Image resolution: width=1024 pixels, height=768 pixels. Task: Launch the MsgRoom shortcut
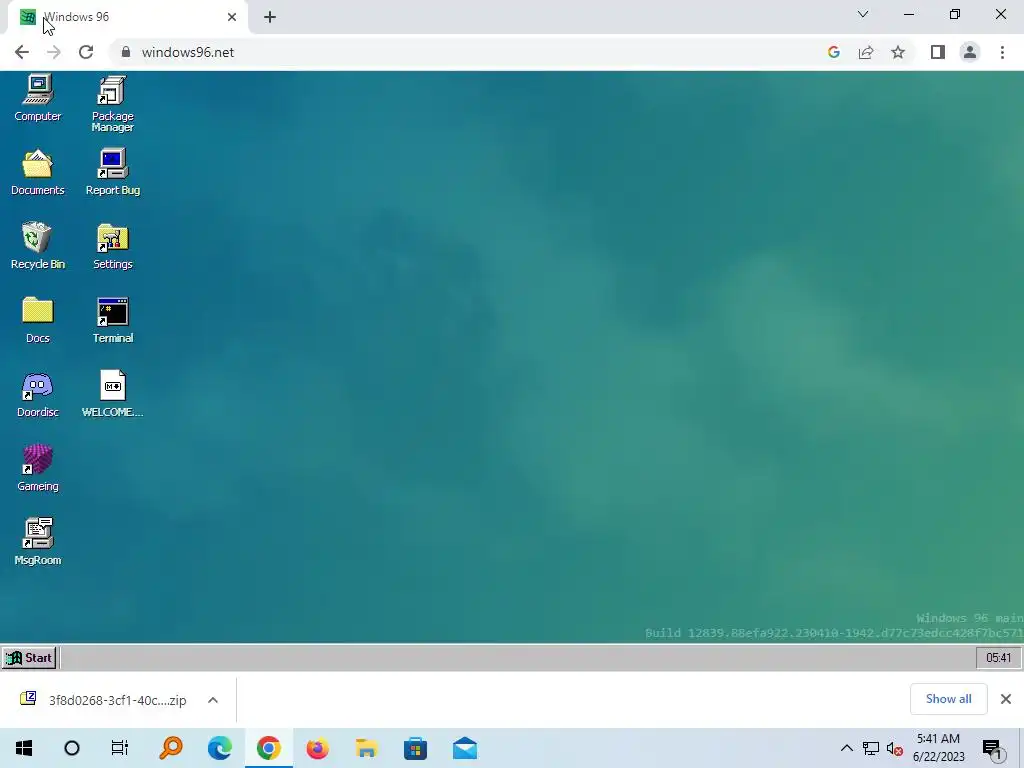(x=38, y=542)
